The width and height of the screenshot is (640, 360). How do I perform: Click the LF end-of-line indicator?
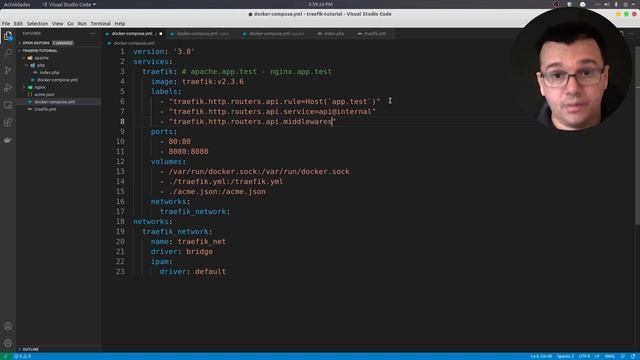coord(597,356)
